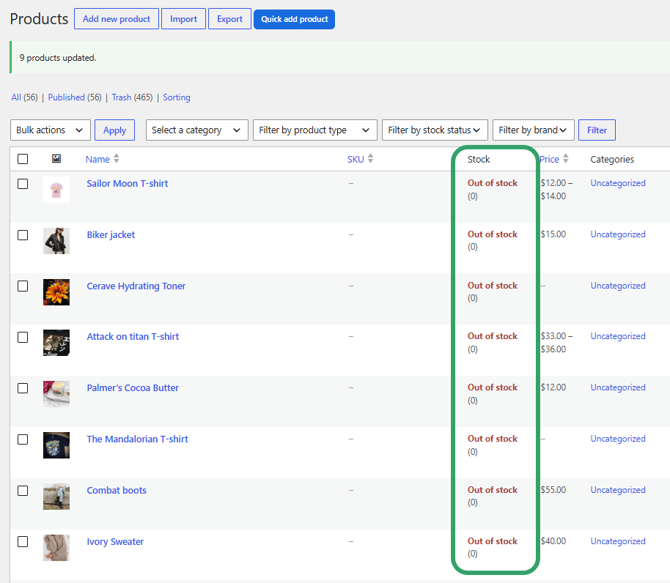The height and width of the screenshot is (583, 670).
Task: Click Out of stock for Sailor Moon T-shirt
Action: [492, 183]
